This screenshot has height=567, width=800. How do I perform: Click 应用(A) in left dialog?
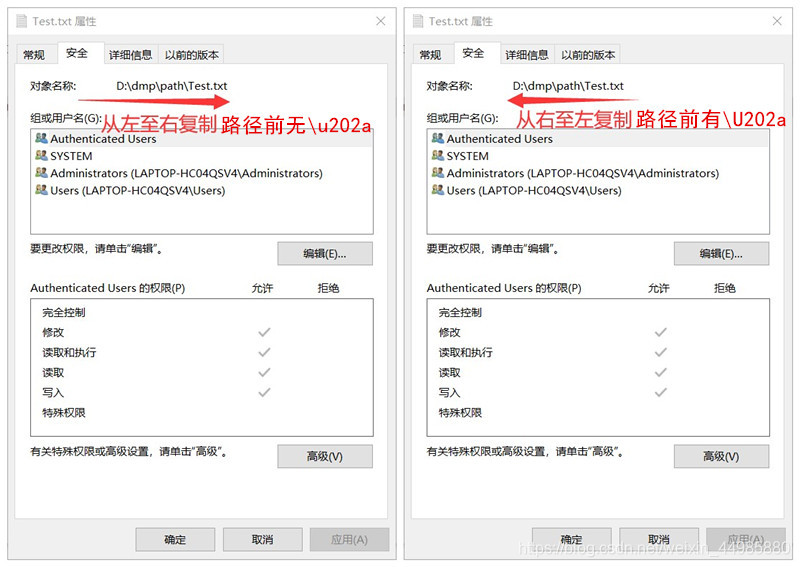(349, 539)
